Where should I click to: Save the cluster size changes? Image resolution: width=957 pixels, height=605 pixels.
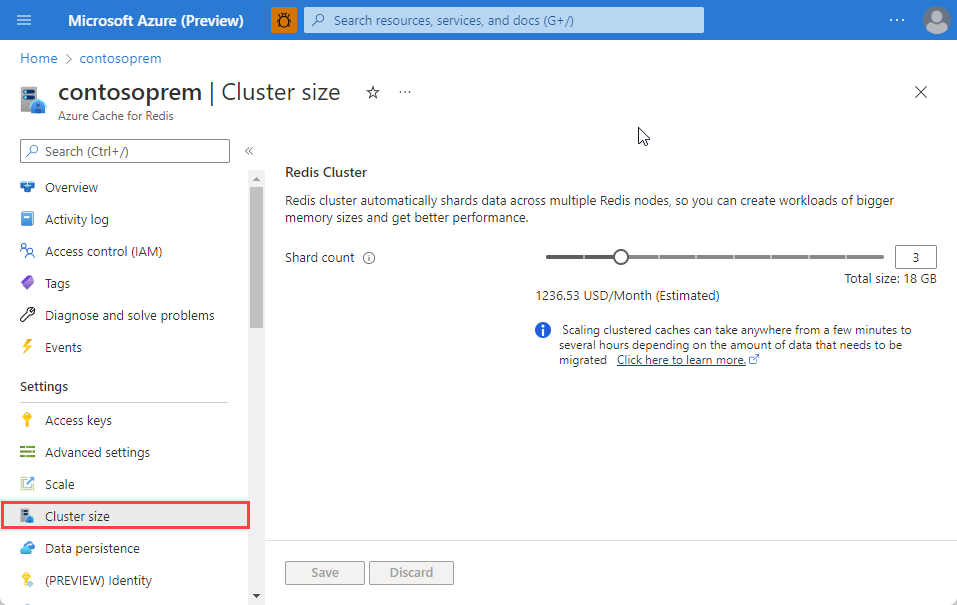click(324, 572)
